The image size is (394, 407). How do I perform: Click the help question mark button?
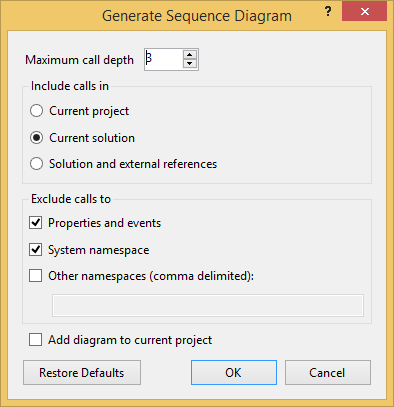tap(328, 12)
